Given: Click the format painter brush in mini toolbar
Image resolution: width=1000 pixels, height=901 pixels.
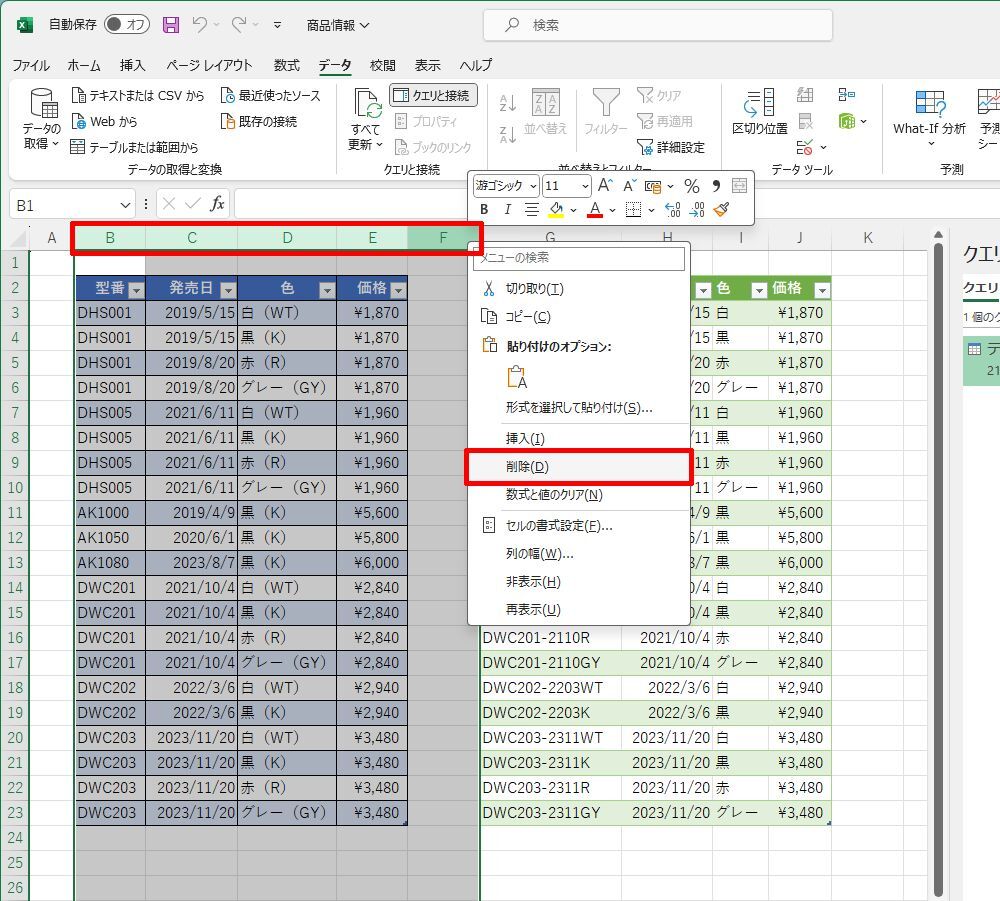Looking at the screenshot, I should tap(721, 210).
